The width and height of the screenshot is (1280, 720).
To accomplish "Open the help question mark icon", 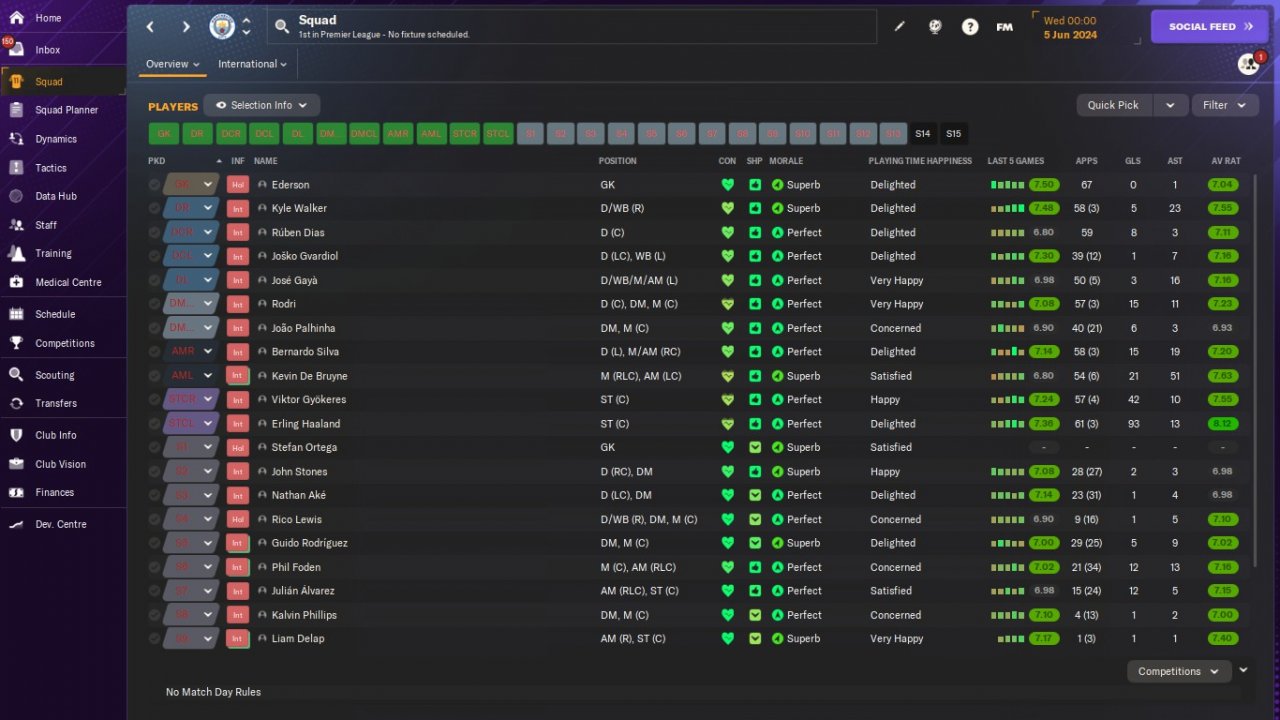I will pos(970,27).
